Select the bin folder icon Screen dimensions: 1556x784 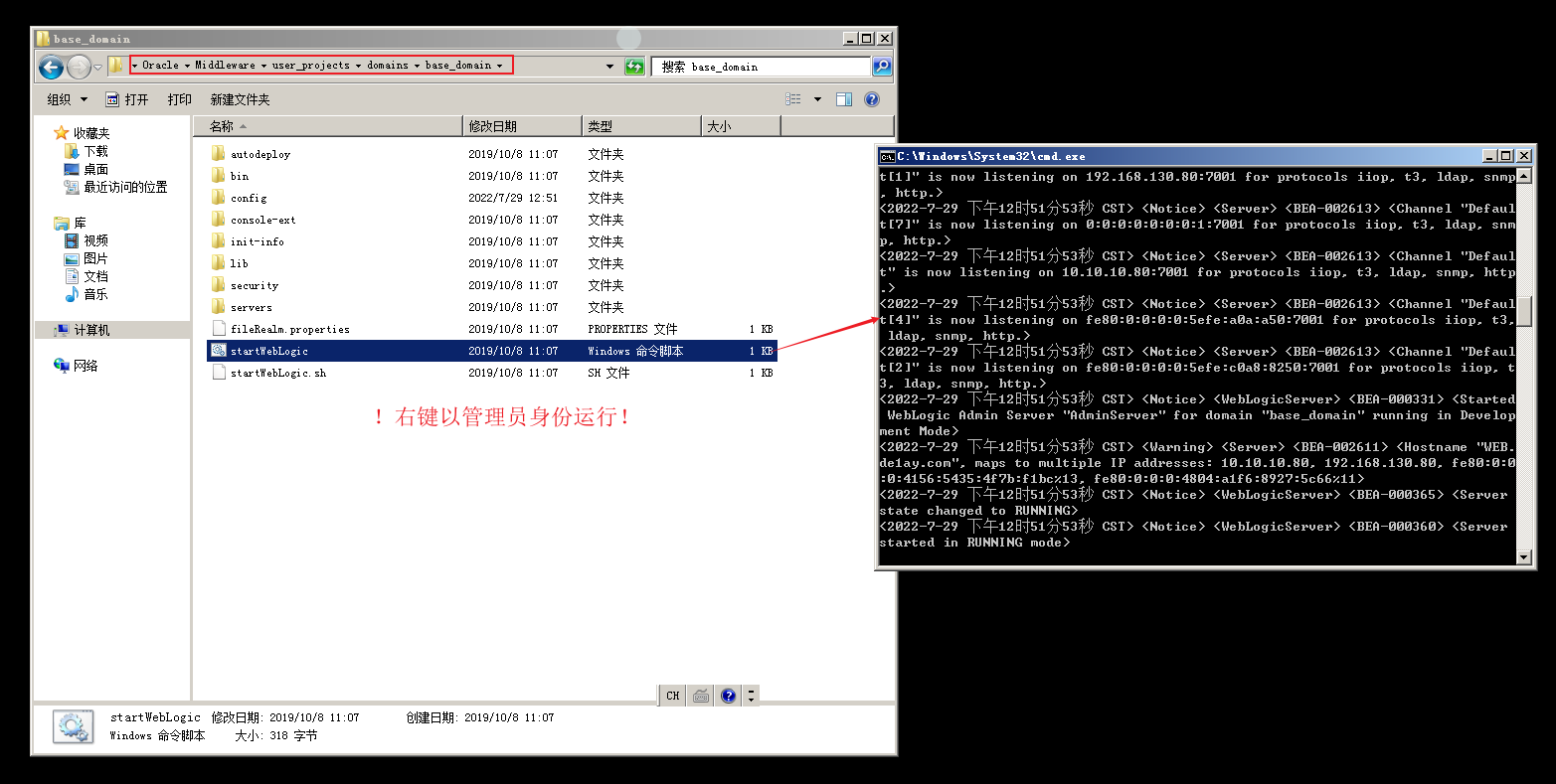click(x=219, y=176)
